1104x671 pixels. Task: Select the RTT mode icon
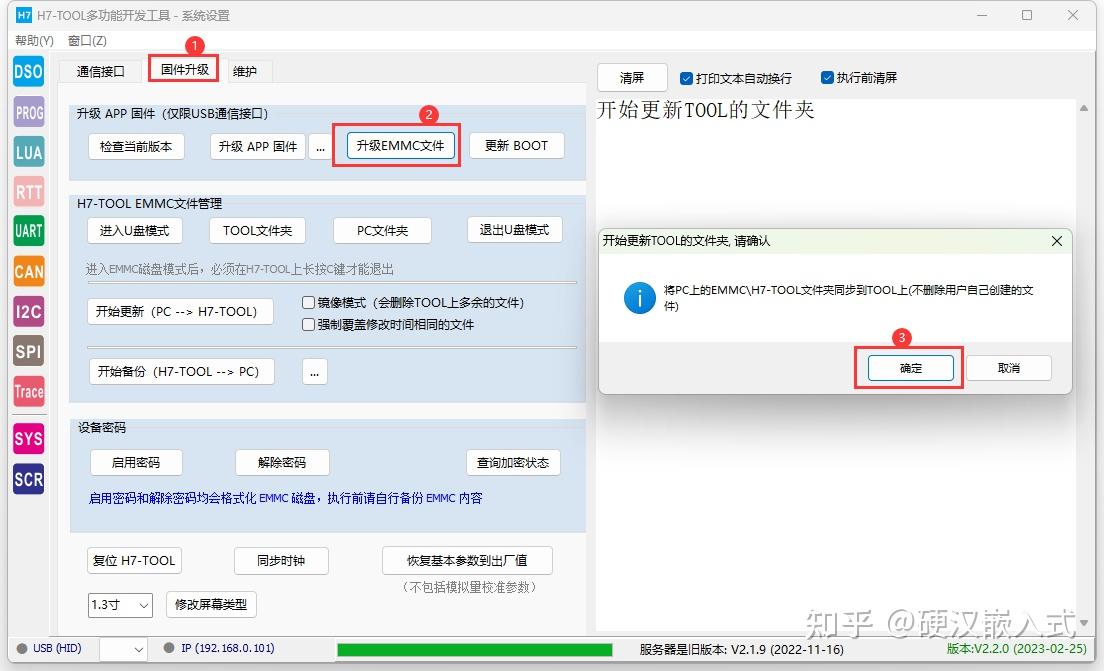tap(27, 191)
